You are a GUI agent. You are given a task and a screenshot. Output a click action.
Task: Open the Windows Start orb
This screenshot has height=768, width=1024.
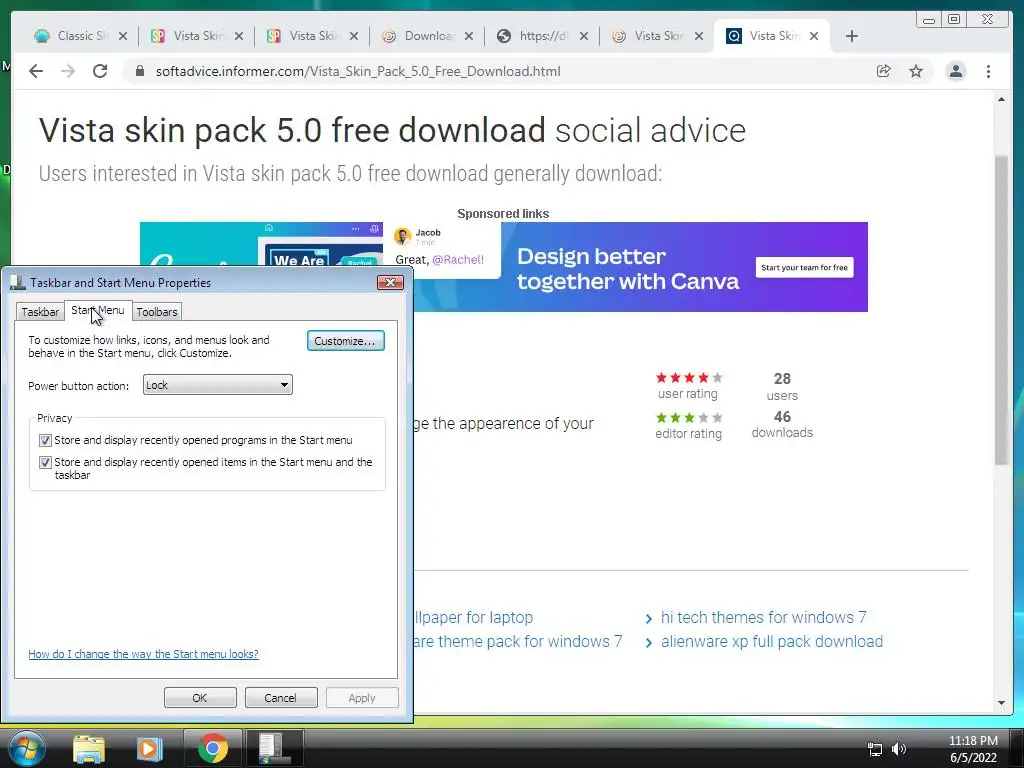[26, 748]
